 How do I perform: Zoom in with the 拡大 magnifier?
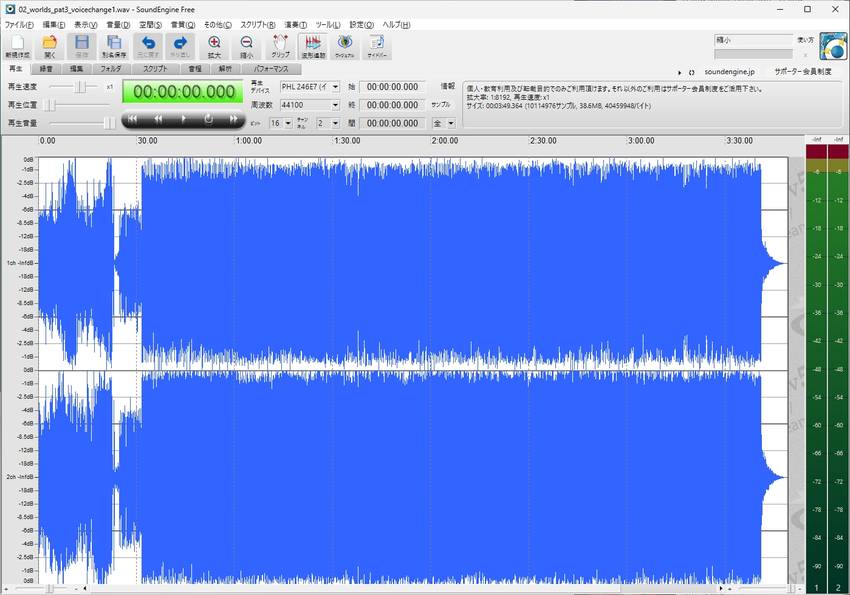[214, 47]
